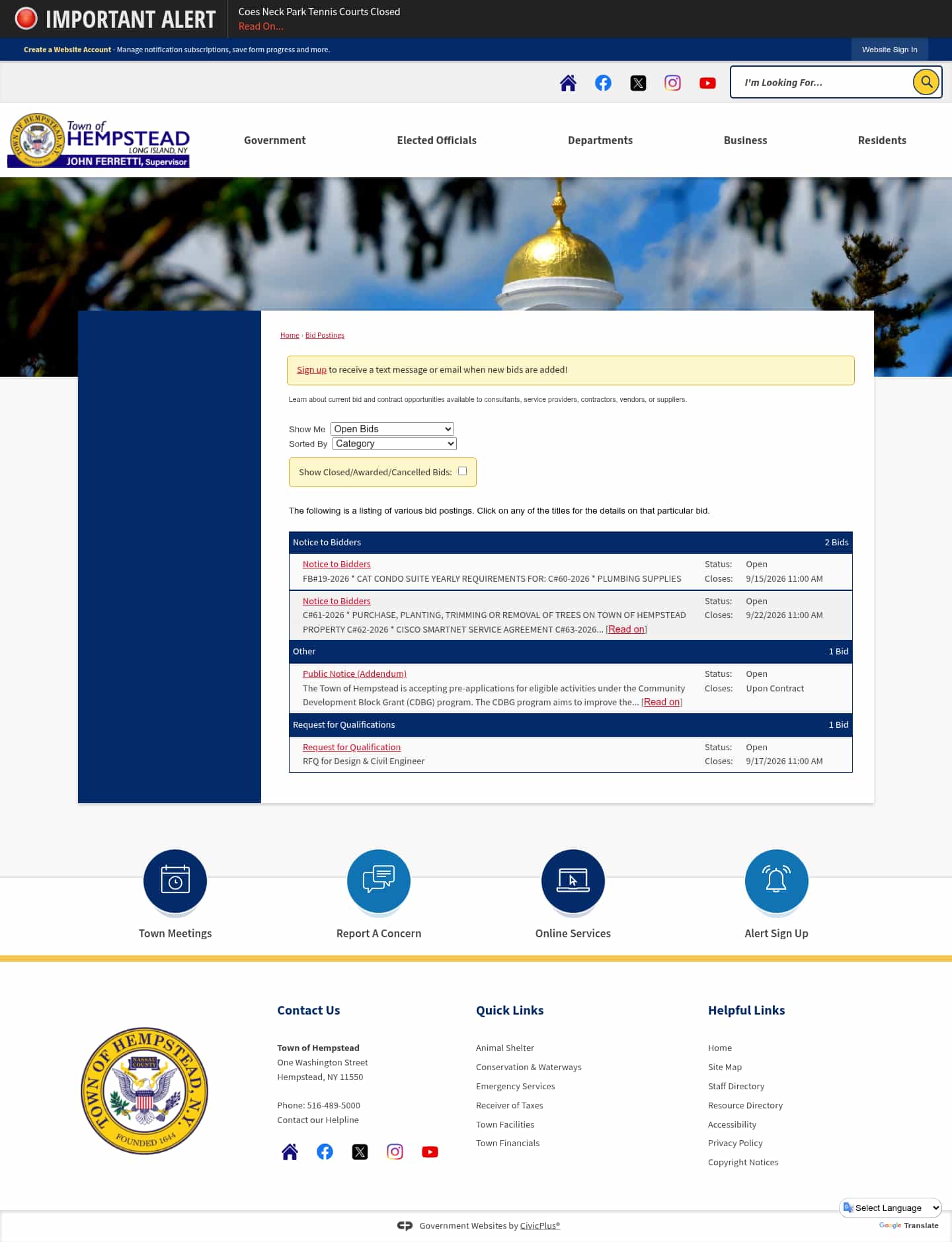This screenshot has width=952, height=1242.
Task: Click the red Important Alert icon
Action: pyautogui.click(x=26, y=19)
